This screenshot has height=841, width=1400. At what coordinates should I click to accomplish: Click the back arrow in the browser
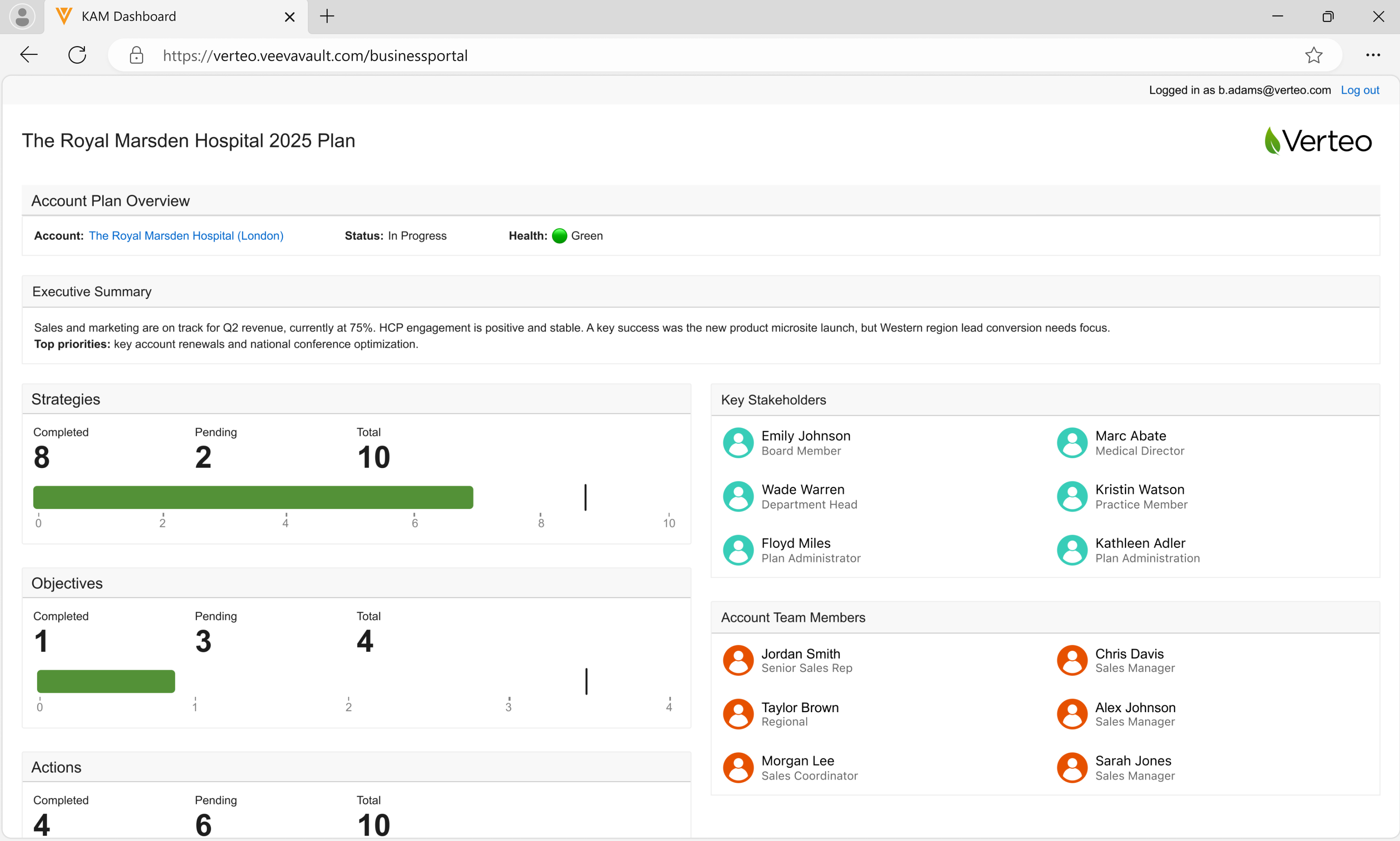coord(29,55)
